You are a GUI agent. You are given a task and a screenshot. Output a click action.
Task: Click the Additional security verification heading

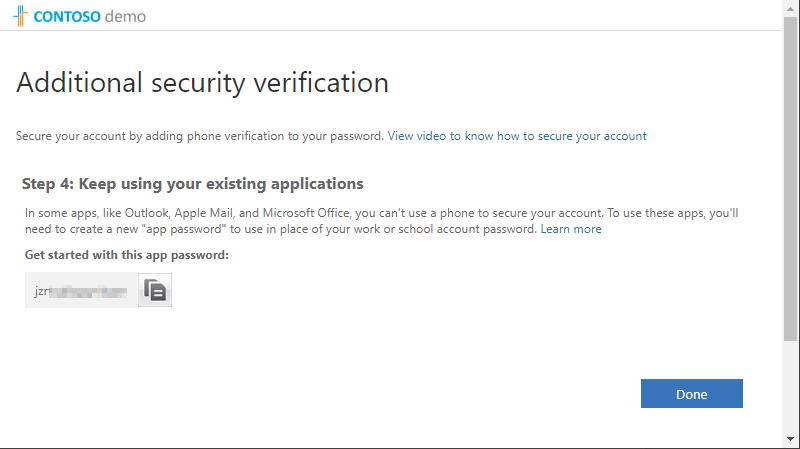[x=202, y=83]
